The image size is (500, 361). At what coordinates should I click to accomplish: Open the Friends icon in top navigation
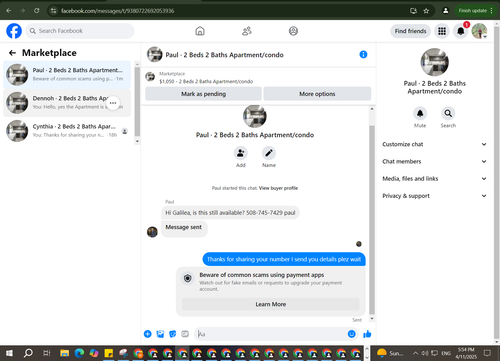click(x=247, y=31)
